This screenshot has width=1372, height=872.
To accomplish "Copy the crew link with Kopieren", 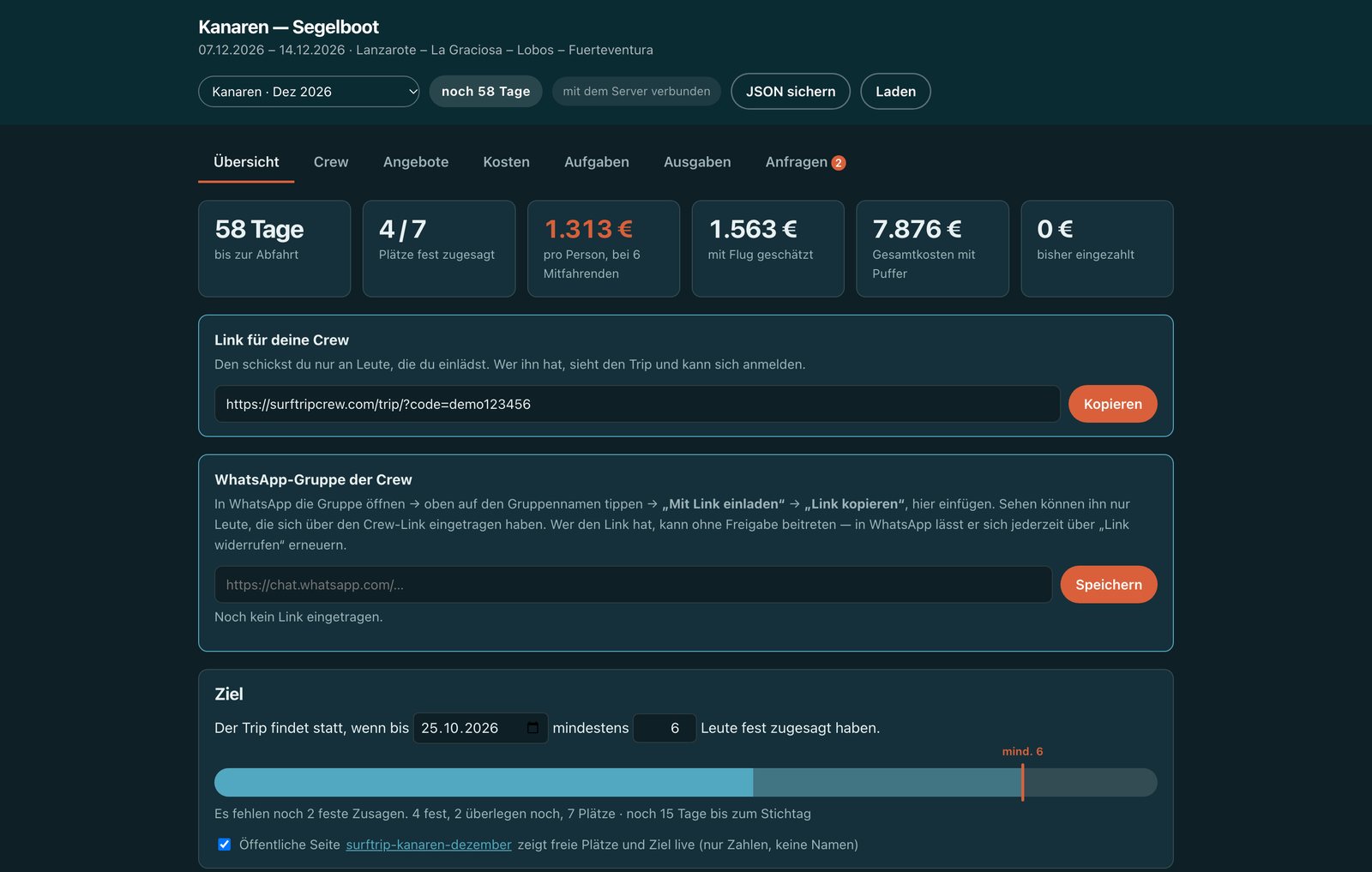I will [1112, 404].
